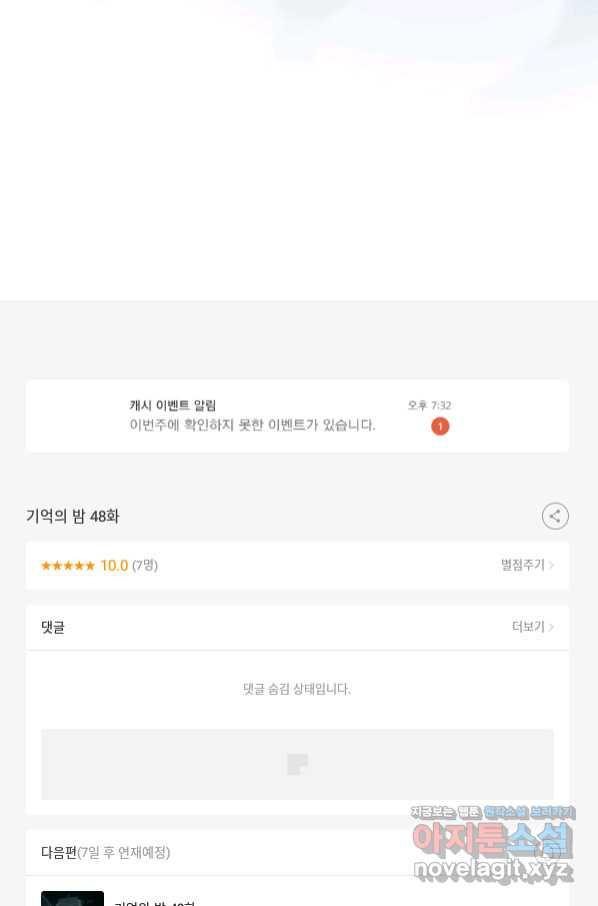Select the 댓글 section header

53,627
